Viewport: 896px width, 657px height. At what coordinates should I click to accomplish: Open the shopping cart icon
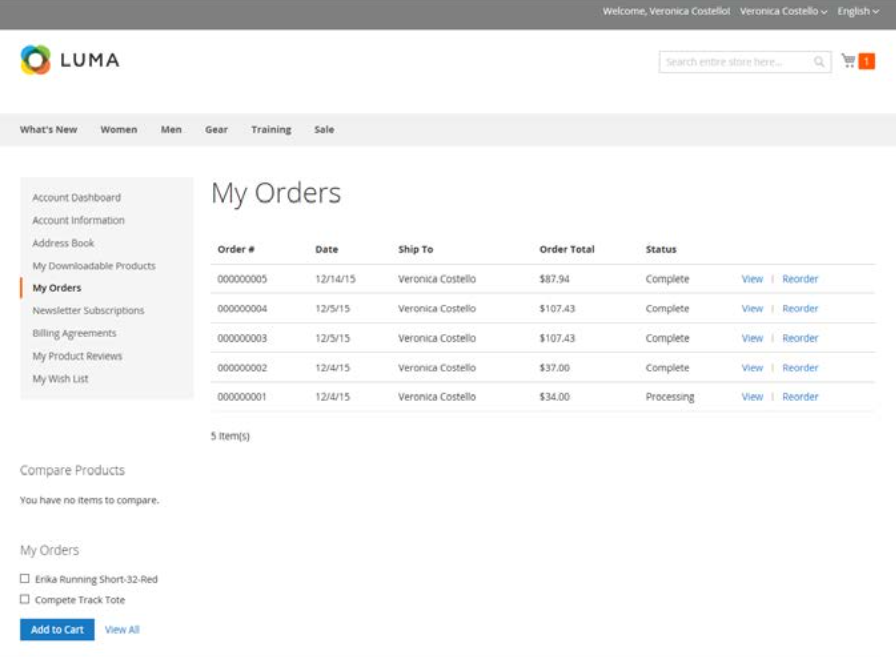click(849, 61)
